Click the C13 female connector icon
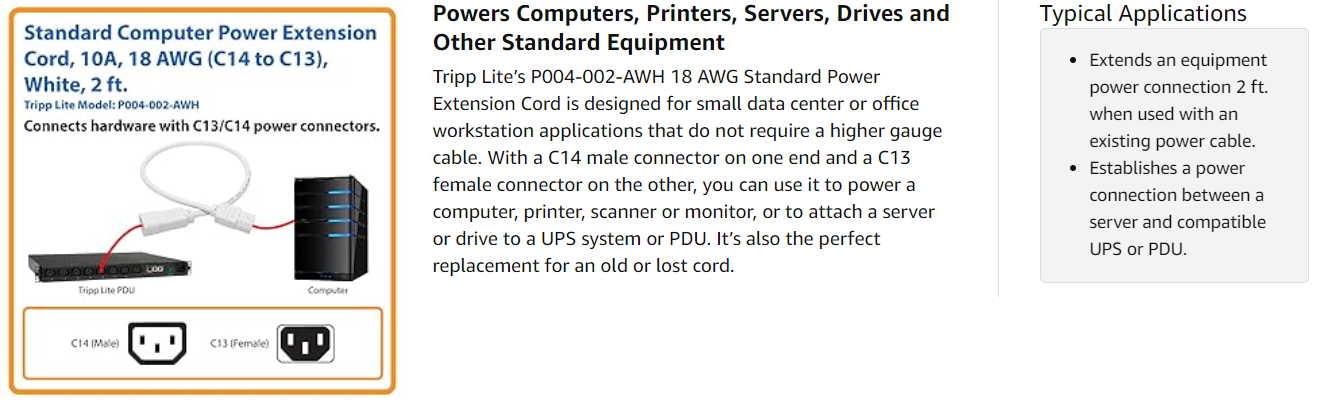The height and width of the screenshot is (400, 1338). pos(305,345)
